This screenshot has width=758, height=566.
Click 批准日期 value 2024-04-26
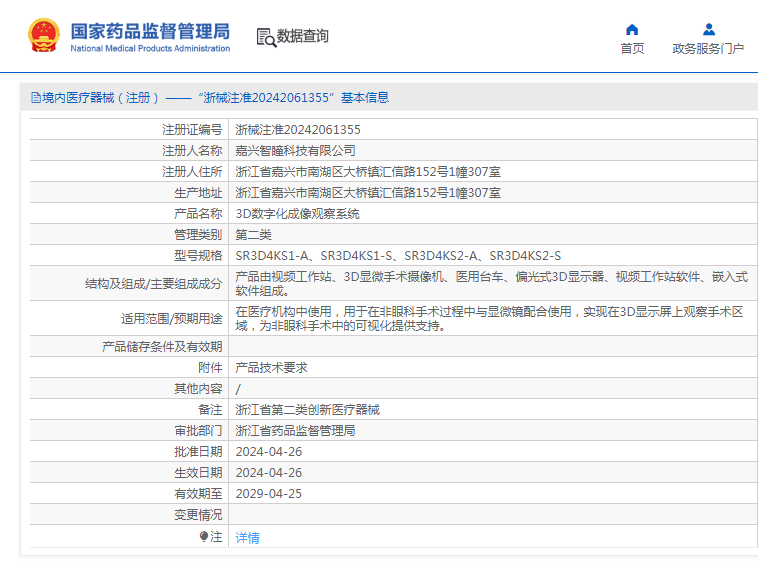coord(269,452)
